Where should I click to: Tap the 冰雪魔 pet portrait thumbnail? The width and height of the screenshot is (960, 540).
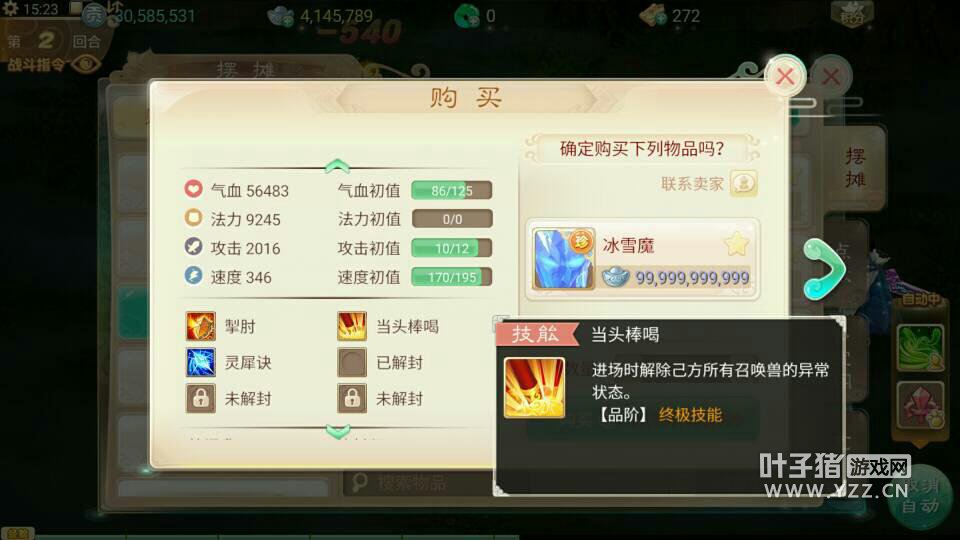click(x=563, y=258)
